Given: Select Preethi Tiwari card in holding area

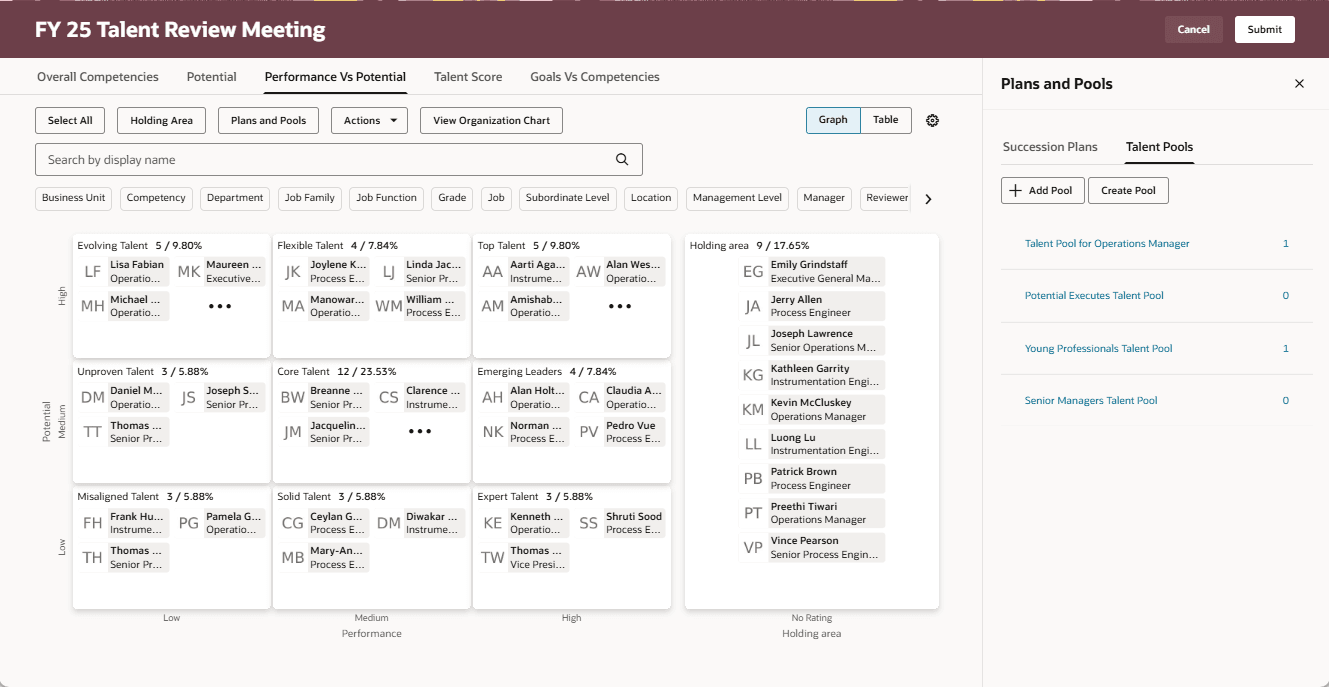Looking at the screenshot, I should coord(812,513).
